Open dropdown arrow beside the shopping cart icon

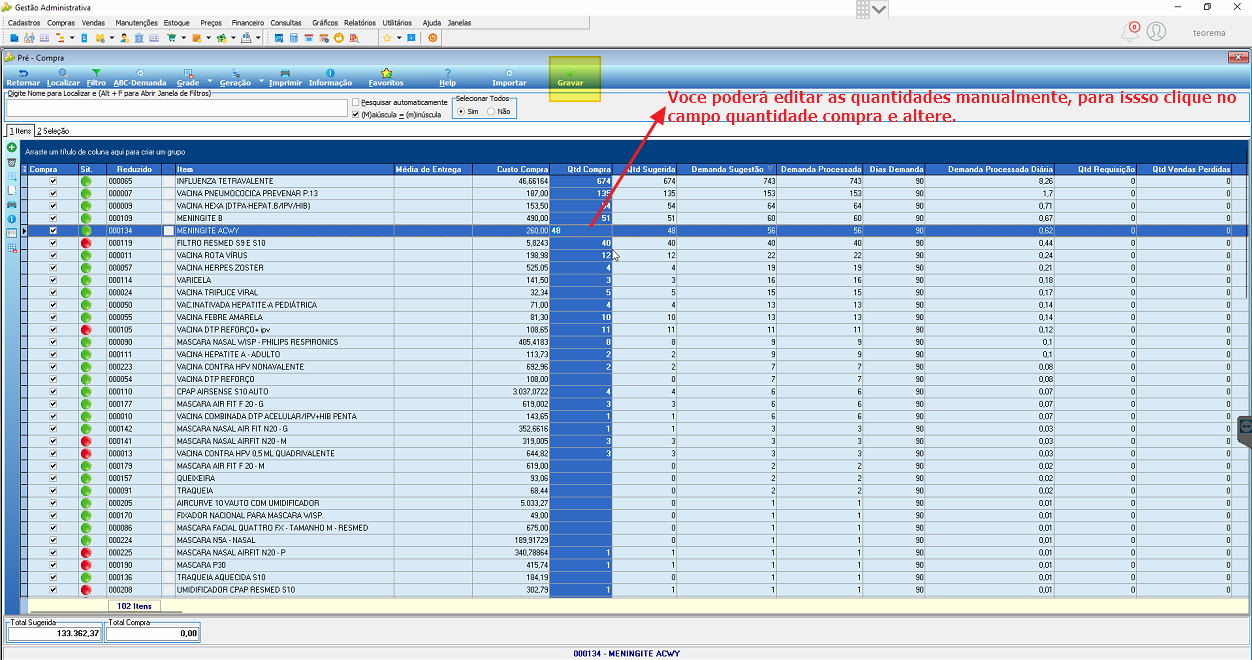point(183,38)
